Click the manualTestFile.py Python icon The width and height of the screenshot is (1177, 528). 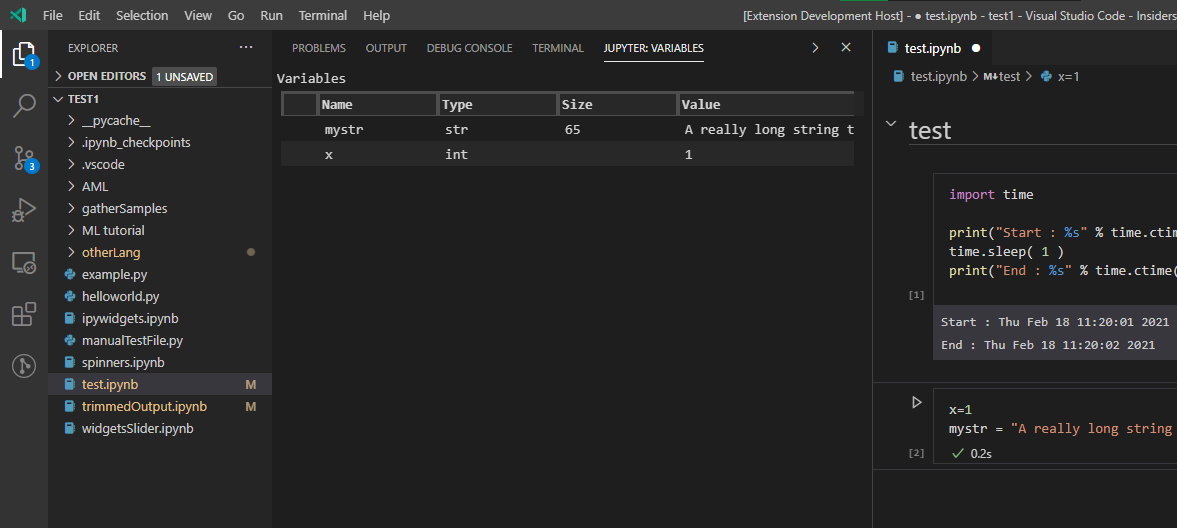(70, 340)
